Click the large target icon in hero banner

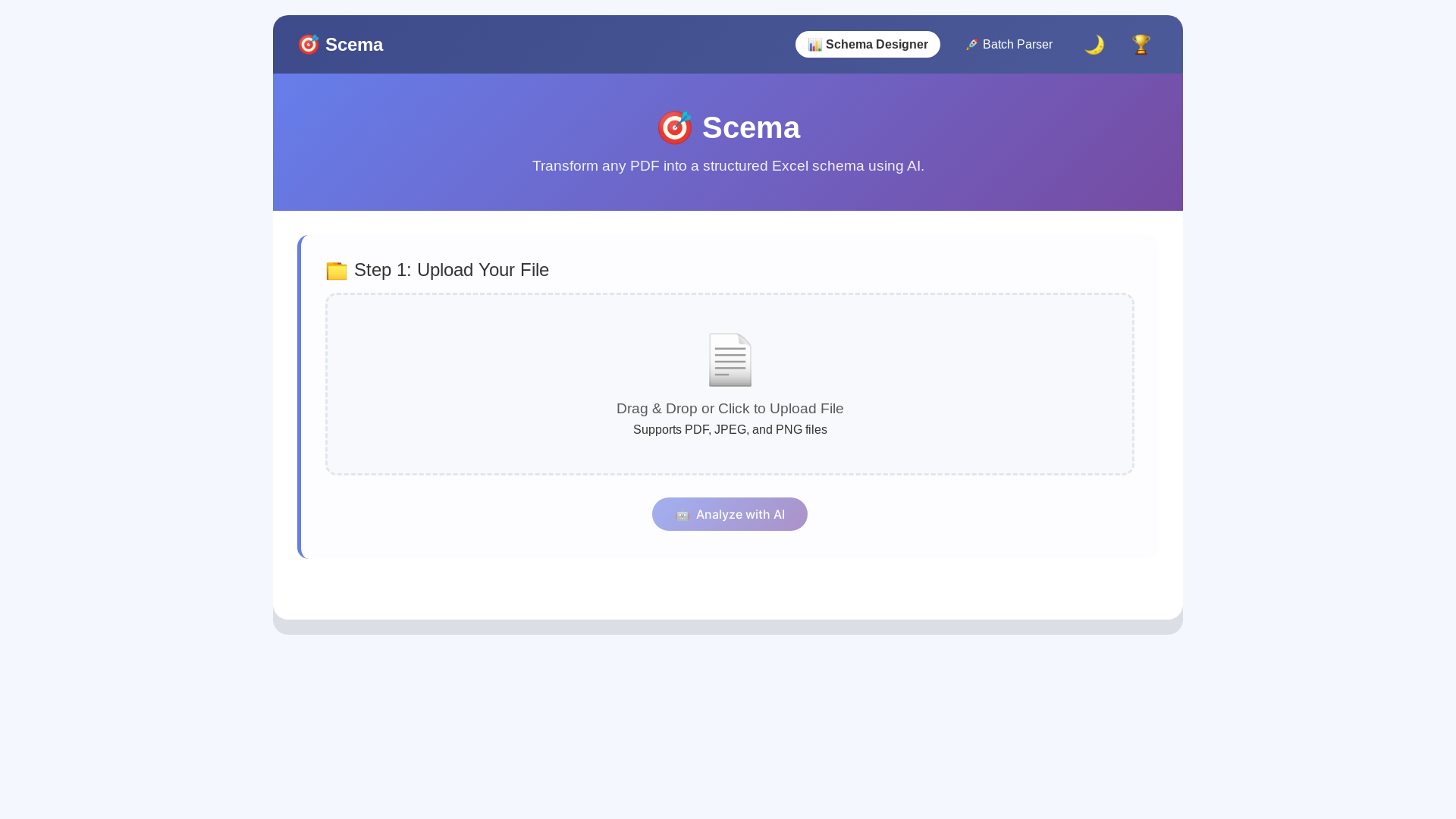675,127
